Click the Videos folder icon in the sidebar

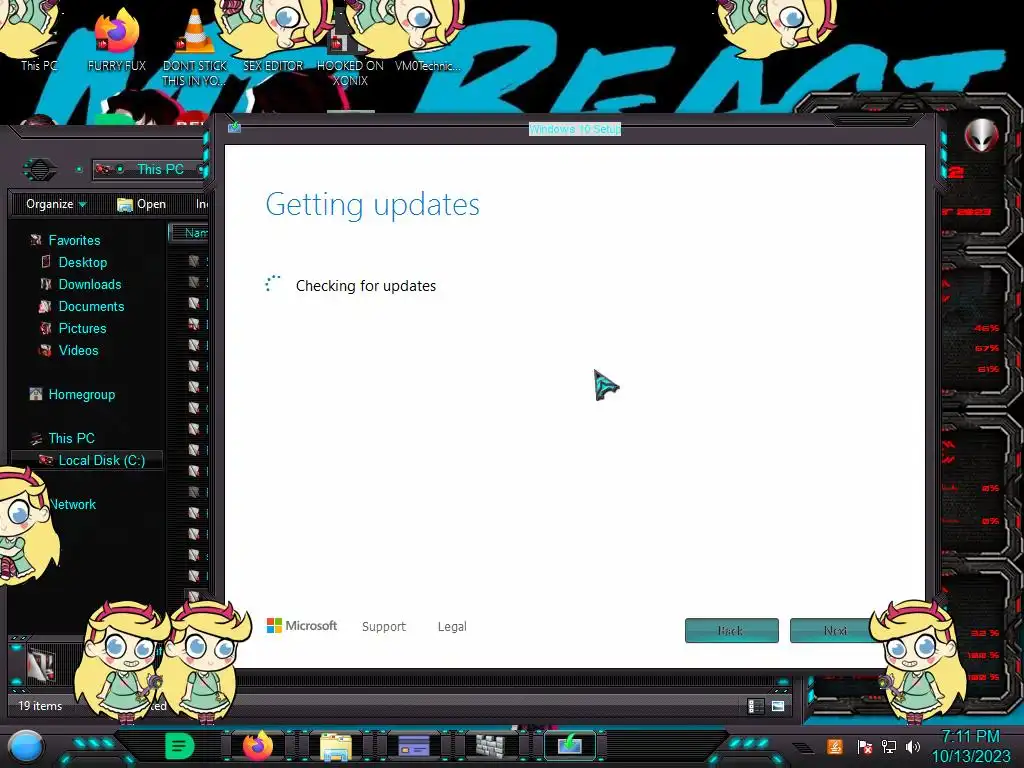(45, 351)
